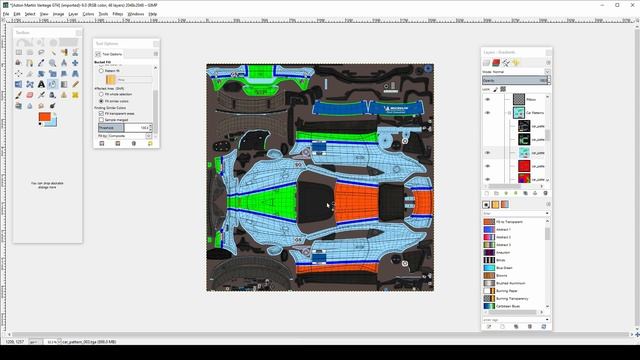Open the Fill by dropdown

pyautogui.click(x=149, y=136)
